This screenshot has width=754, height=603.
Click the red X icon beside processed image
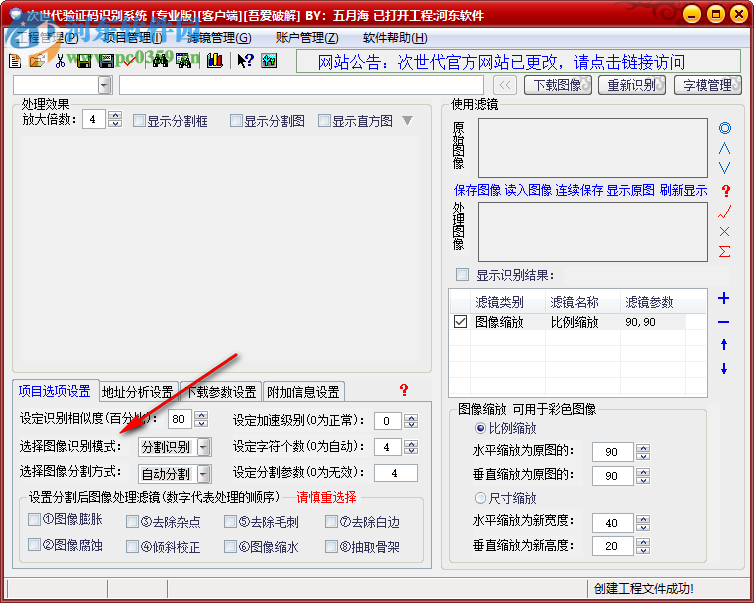(x=725, y=231)
